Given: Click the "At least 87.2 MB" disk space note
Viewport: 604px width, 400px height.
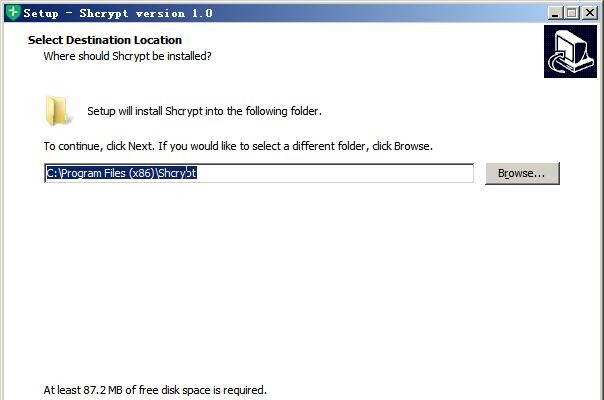Looking at the screenshot, I should [155, 390].
